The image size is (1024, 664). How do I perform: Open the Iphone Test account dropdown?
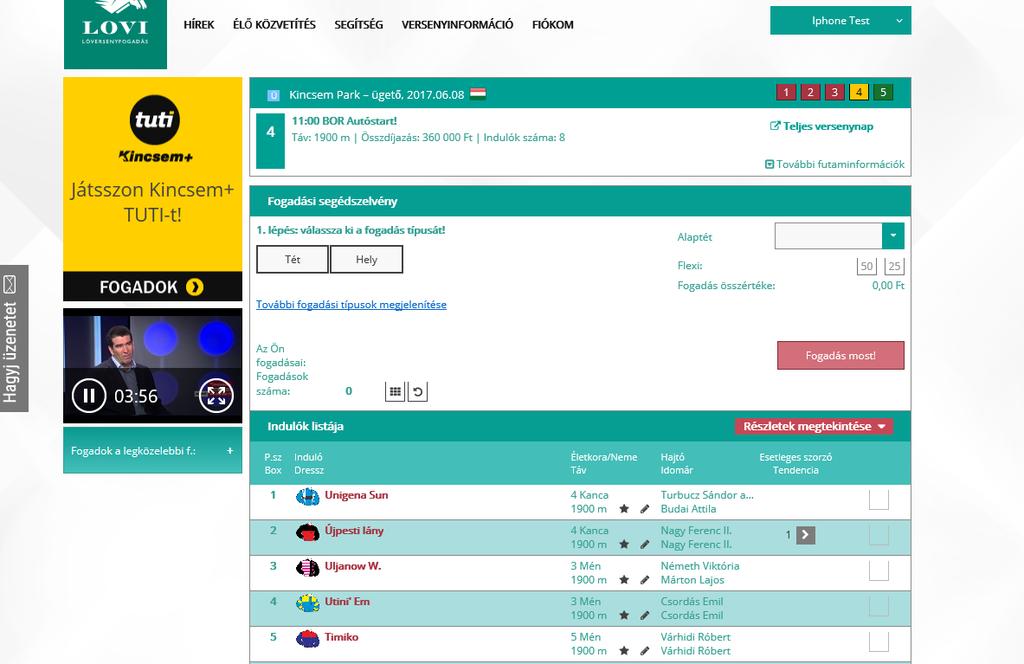pyautogui.click(x=840, y=20)
